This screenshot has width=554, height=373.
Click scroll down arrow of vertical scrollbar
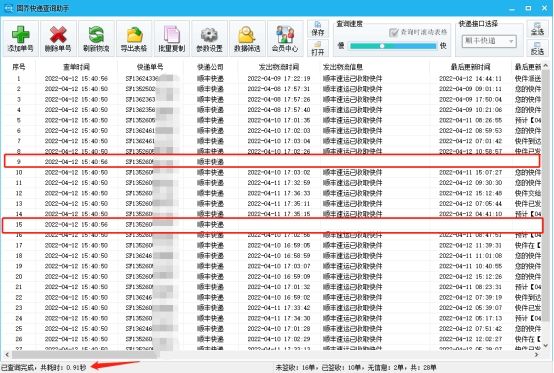click(x=545, y=346)
